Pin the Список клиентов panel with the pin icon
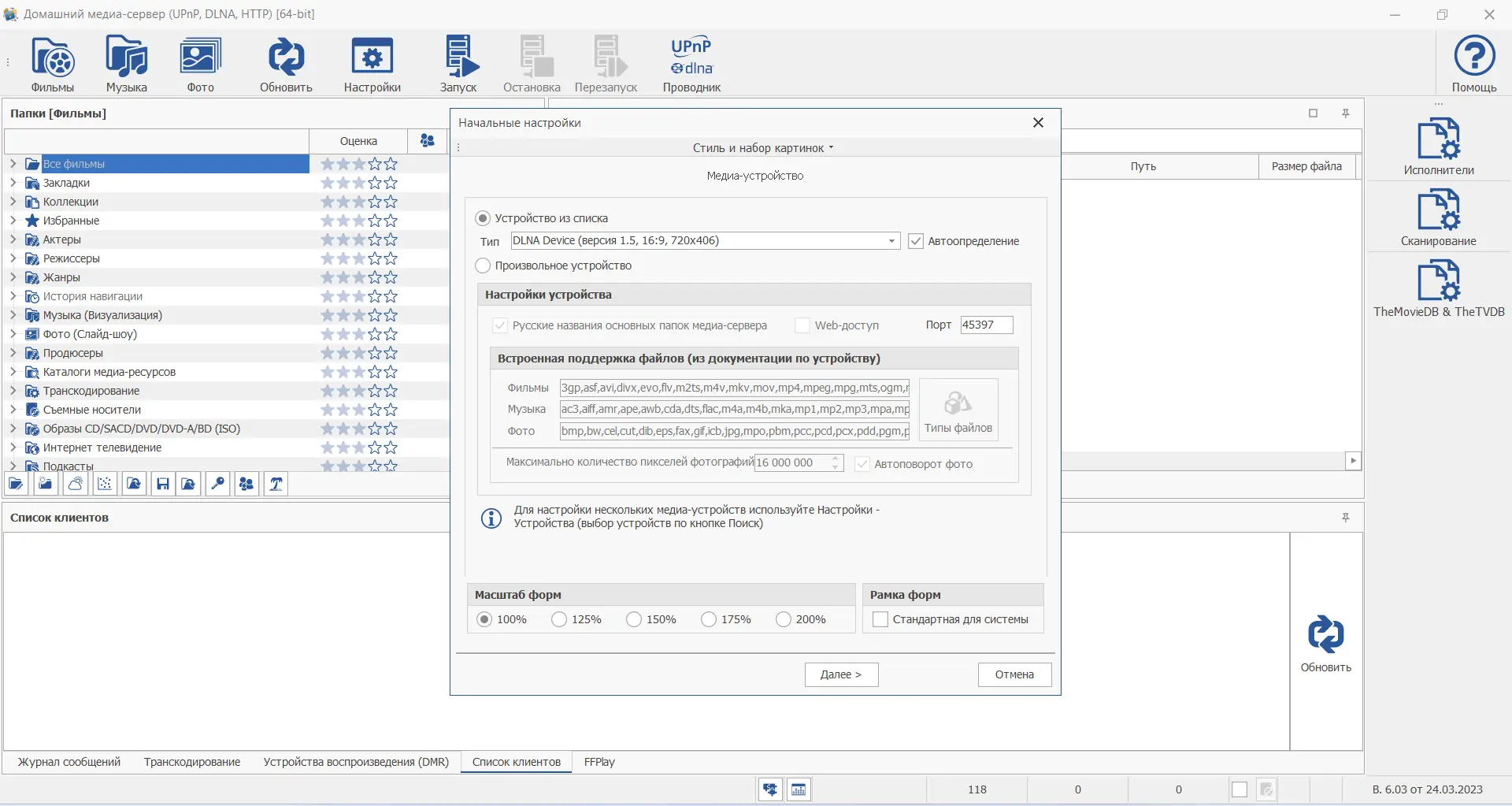Image resolution: width=1512 pixels, height=806 pixels. [1346, 518]
